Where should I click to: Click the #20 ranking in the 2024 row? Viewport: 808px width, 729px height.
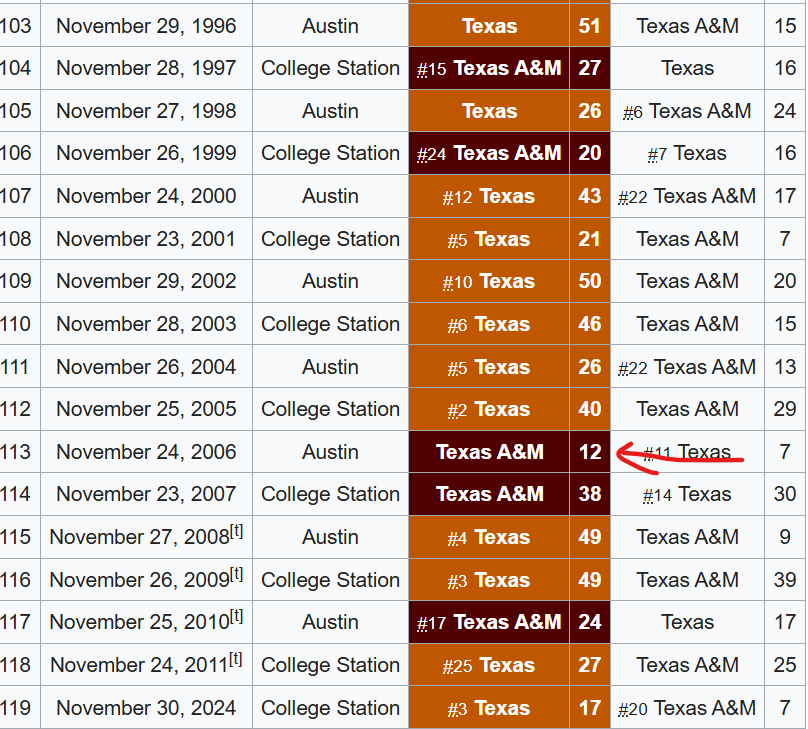633,709
